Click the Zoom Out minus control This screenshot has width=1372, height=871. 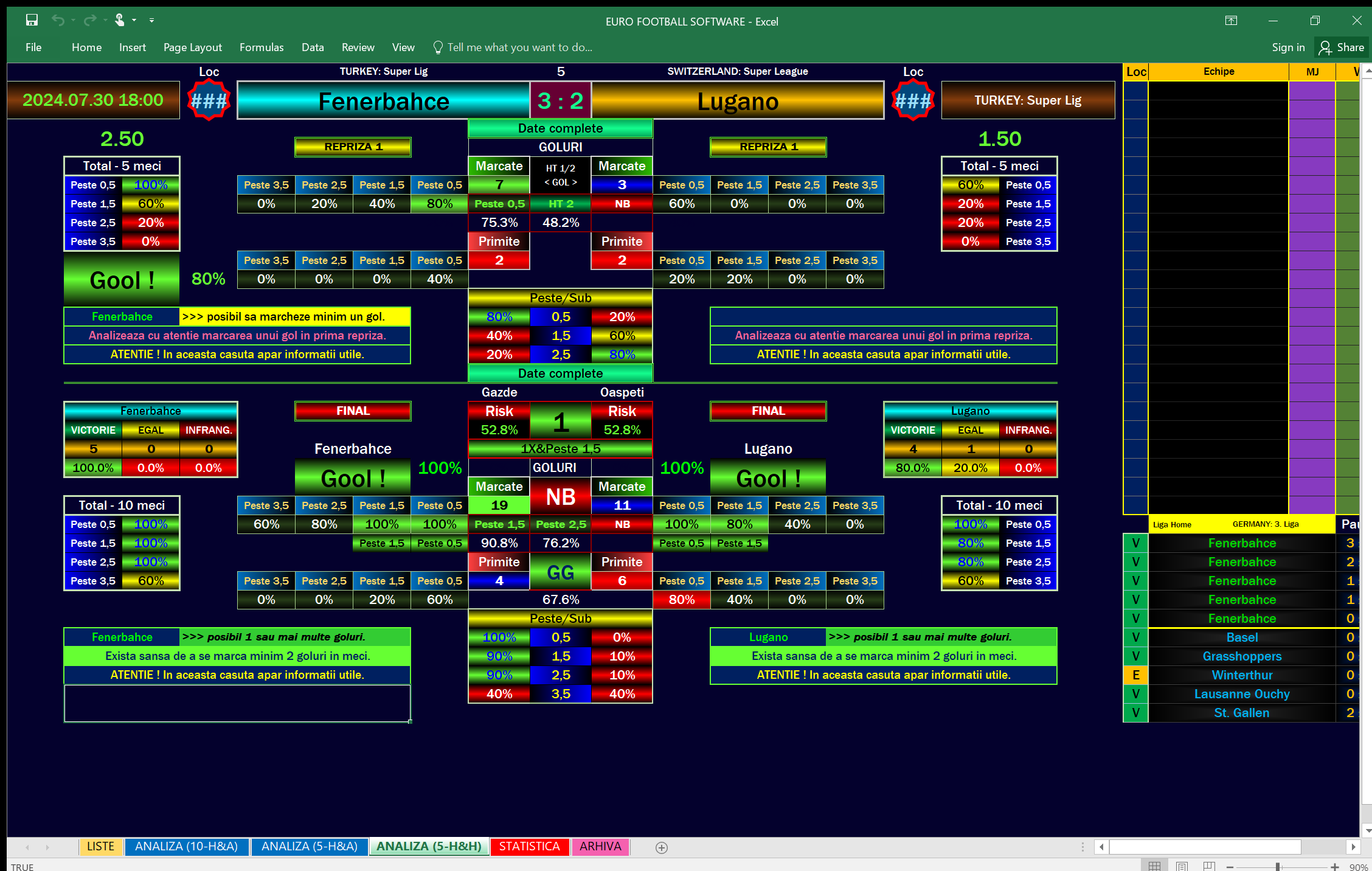1230,866
